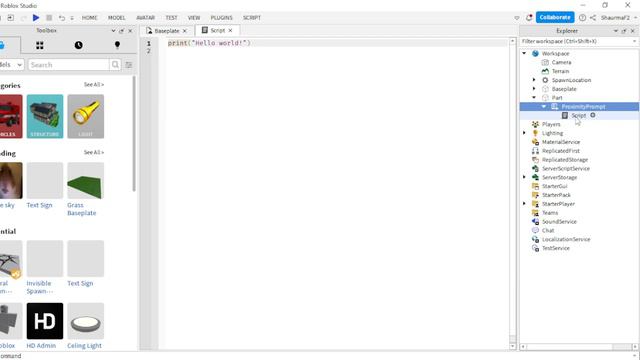The width and height of the screenshot is (640, 360).
Task: Expand the SpawnLocation node
Action: click(534, 80)
